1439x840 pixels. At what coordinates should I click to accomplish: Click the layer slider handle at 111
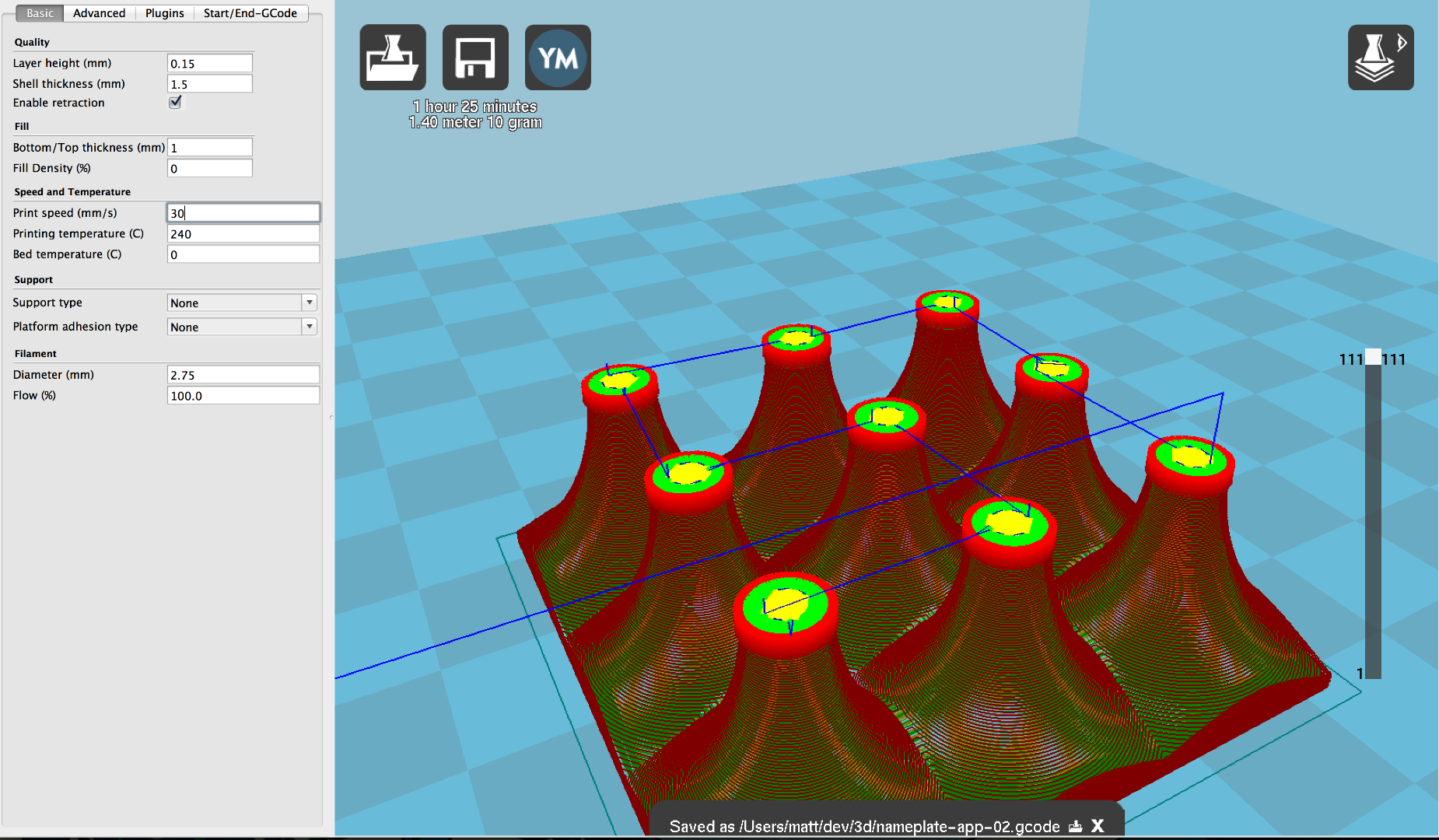click(x=1374, y=358)
